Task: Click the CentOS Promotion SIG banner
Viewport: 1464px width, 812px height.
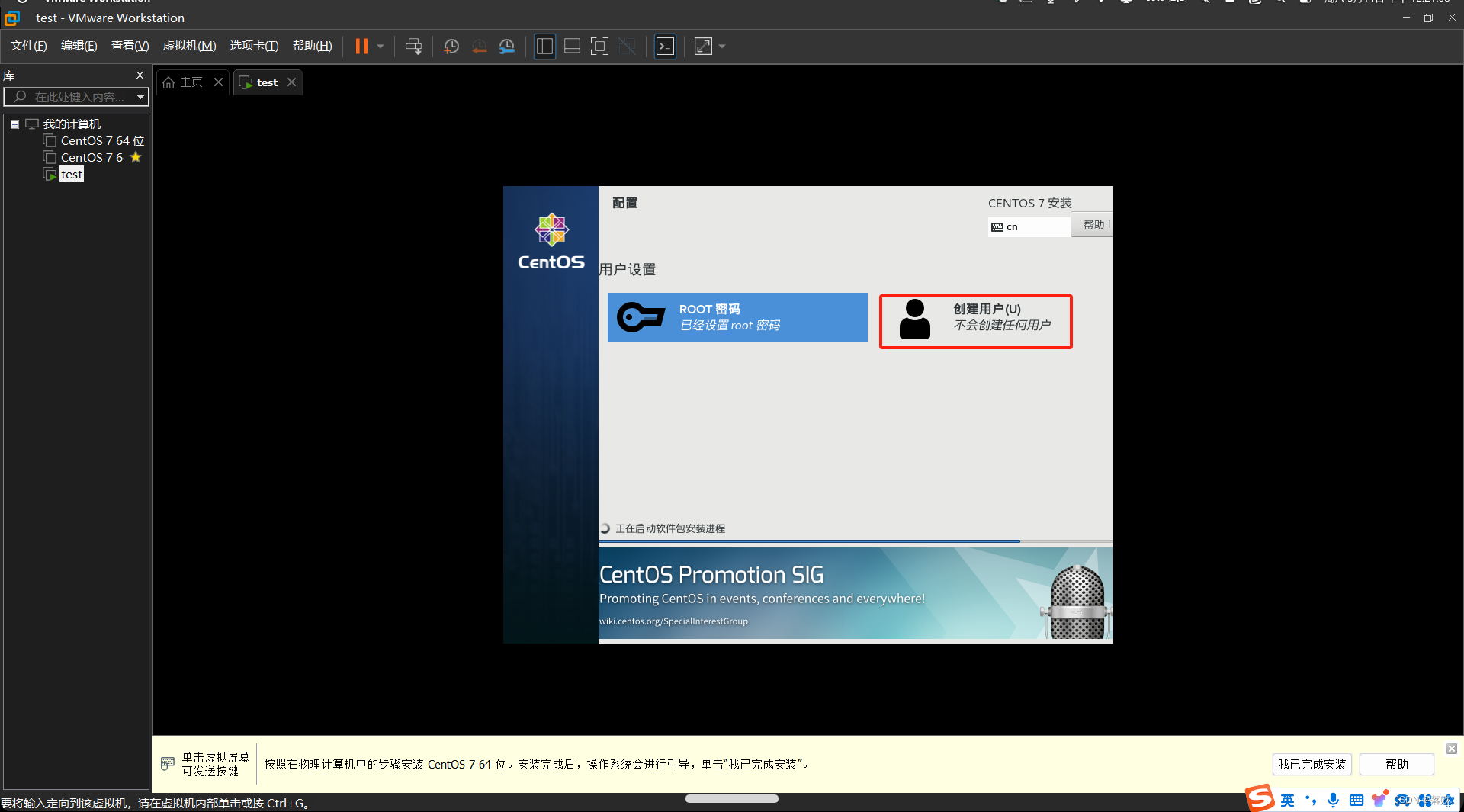Action: click(856, 594)
